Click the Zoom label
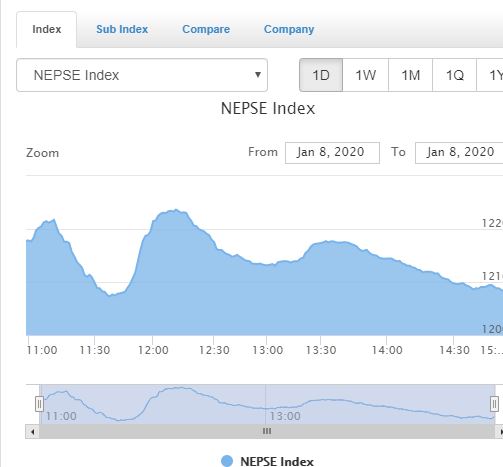The height and width of the screenshot is (467, 503). [x=43, y=153]
